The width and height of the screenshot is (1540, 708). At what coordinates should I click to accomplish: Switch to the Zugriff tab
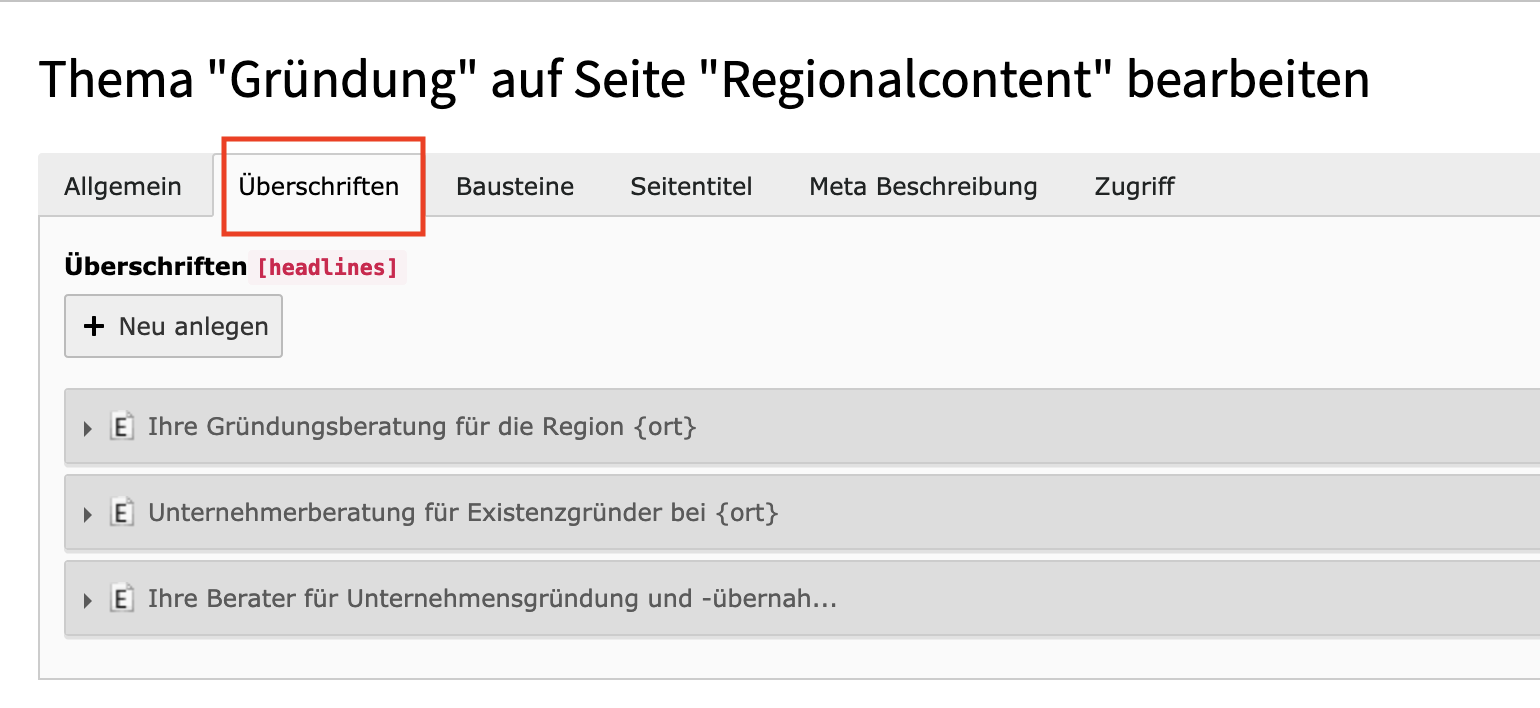1134,187
